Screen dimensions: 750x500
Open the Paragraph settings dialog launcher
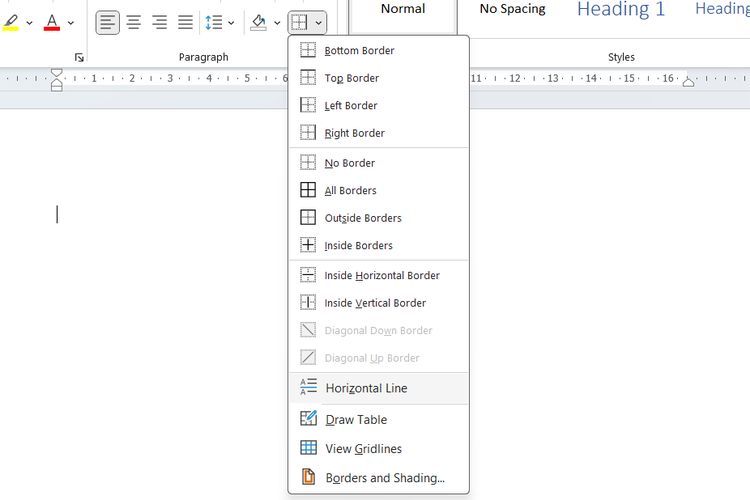coord(79,58)
